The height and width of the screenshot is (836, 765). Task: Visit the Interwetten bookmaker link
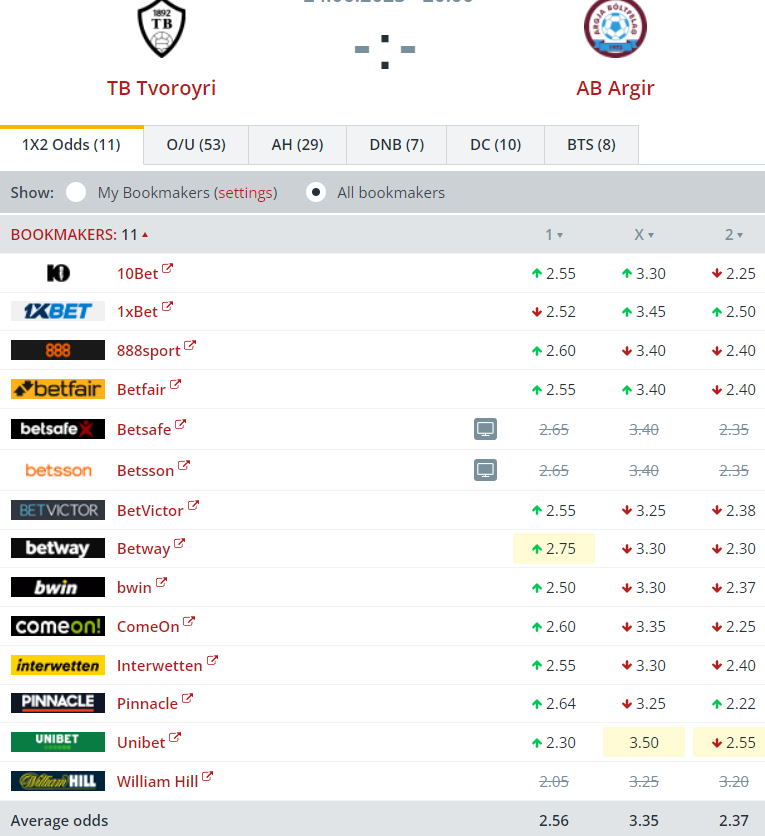(x=159, y=665)
